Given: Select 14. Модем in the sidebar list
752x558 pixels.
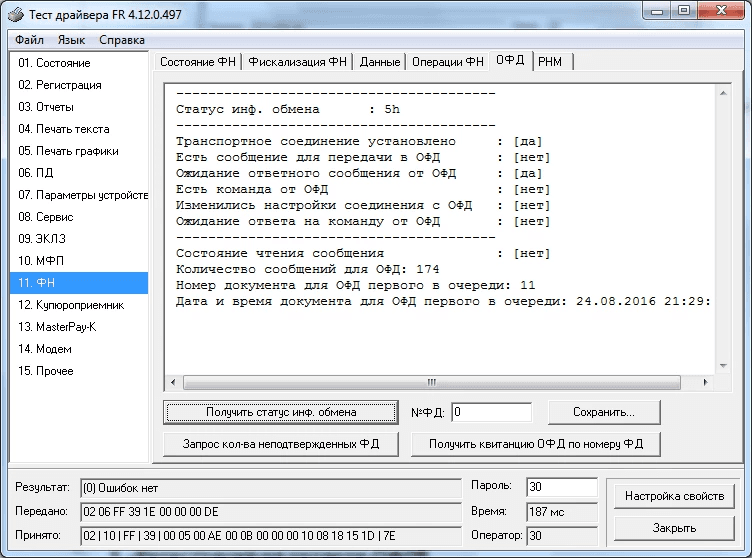Looking at the screenshot, I should (x=78, y=349).
